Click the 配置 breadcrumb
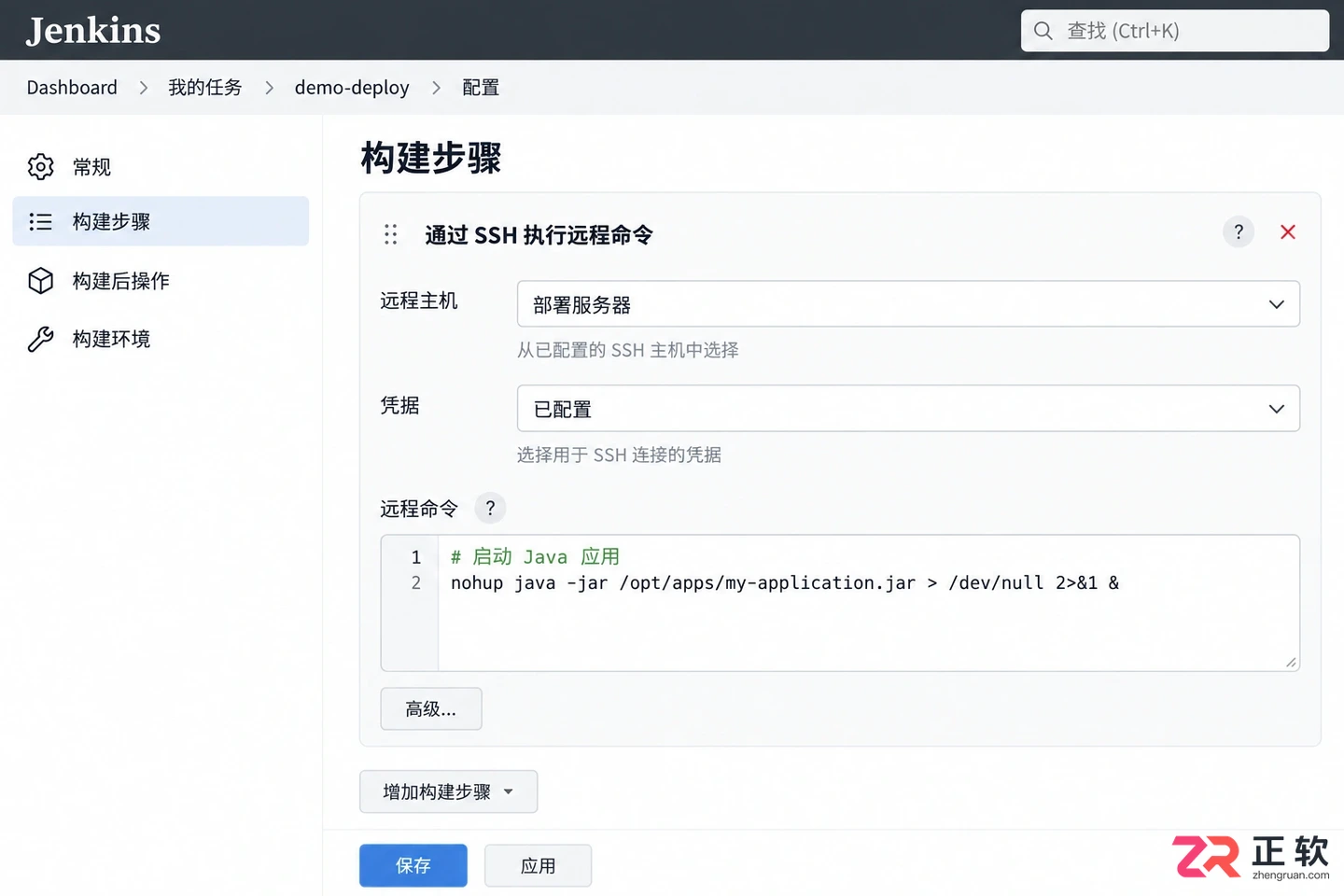The height and width of the screenshot is (896, 1344). [481, 88]
